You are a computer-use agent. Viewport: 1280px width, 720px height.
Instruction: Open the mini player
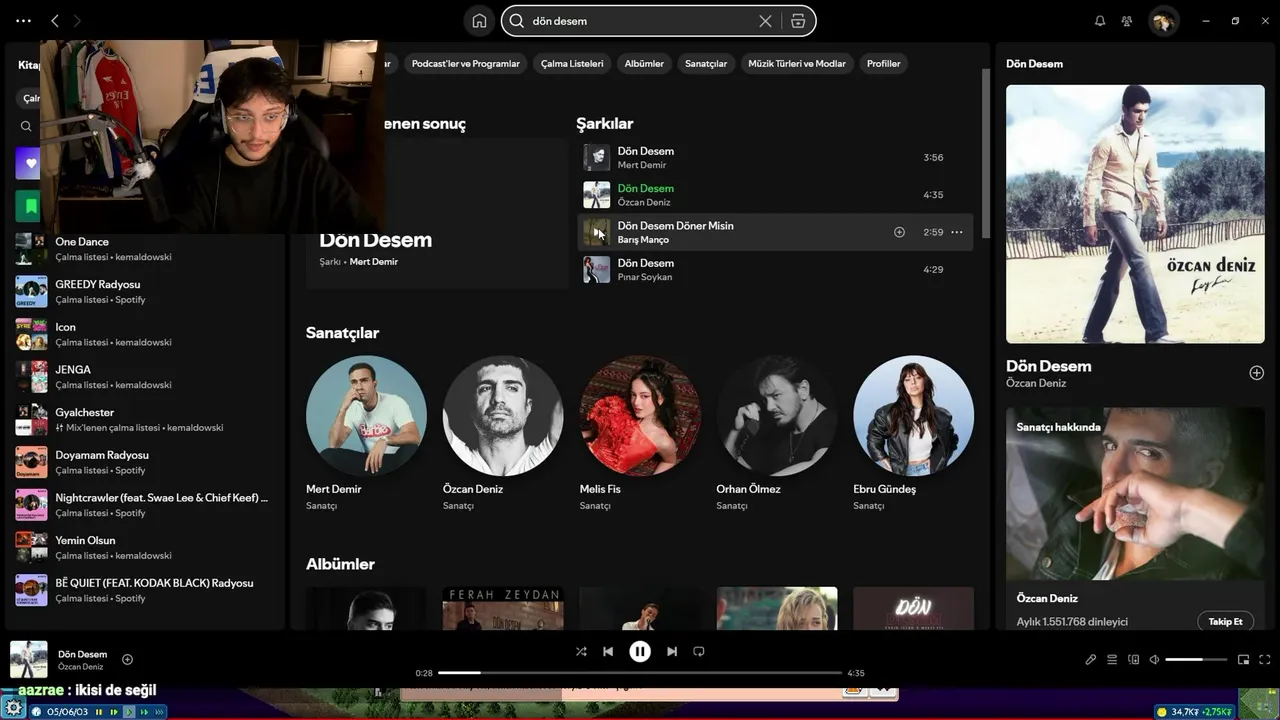[1243, 659]
